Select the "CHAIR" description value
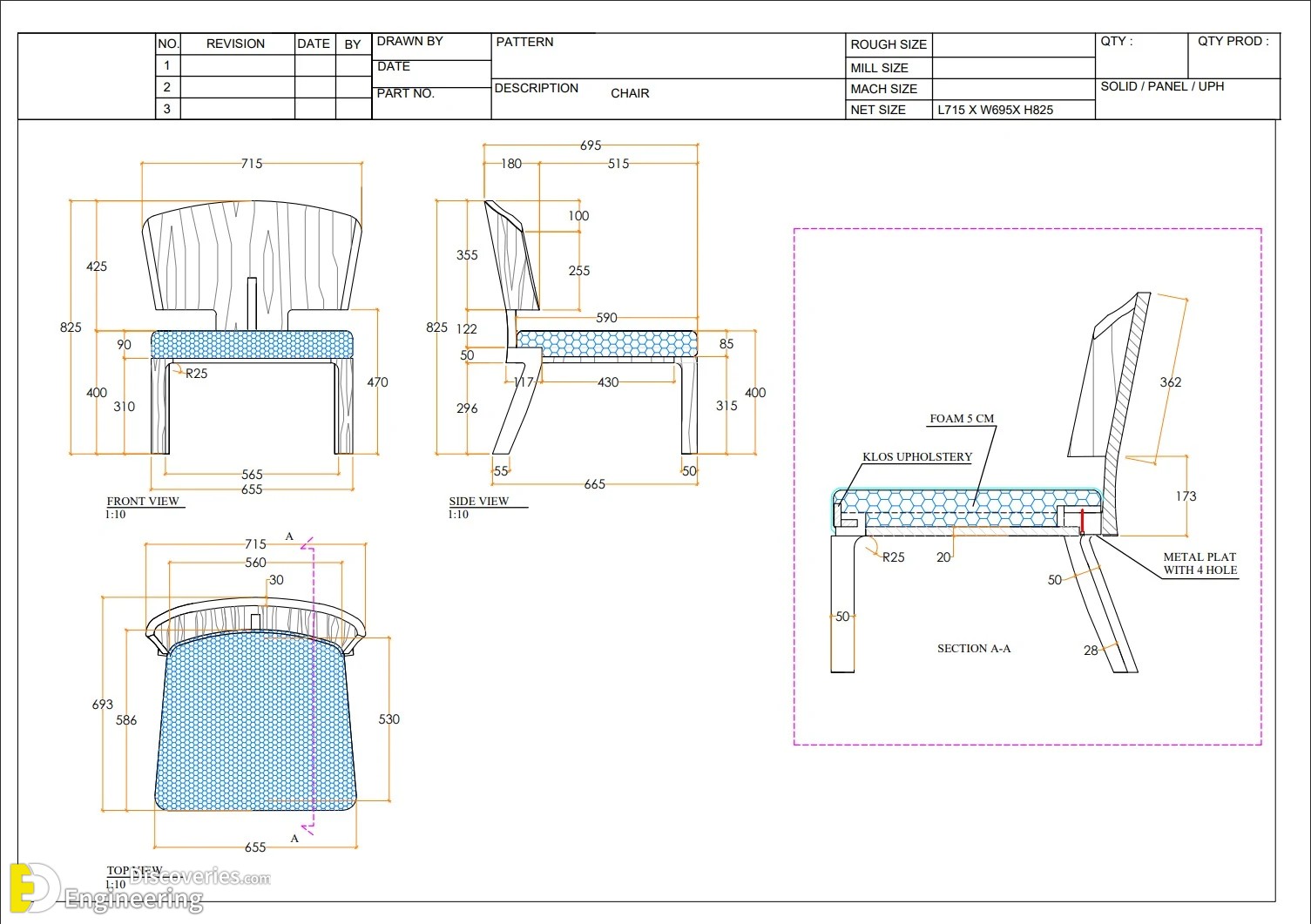1311x924 pixels. [630, 93]
